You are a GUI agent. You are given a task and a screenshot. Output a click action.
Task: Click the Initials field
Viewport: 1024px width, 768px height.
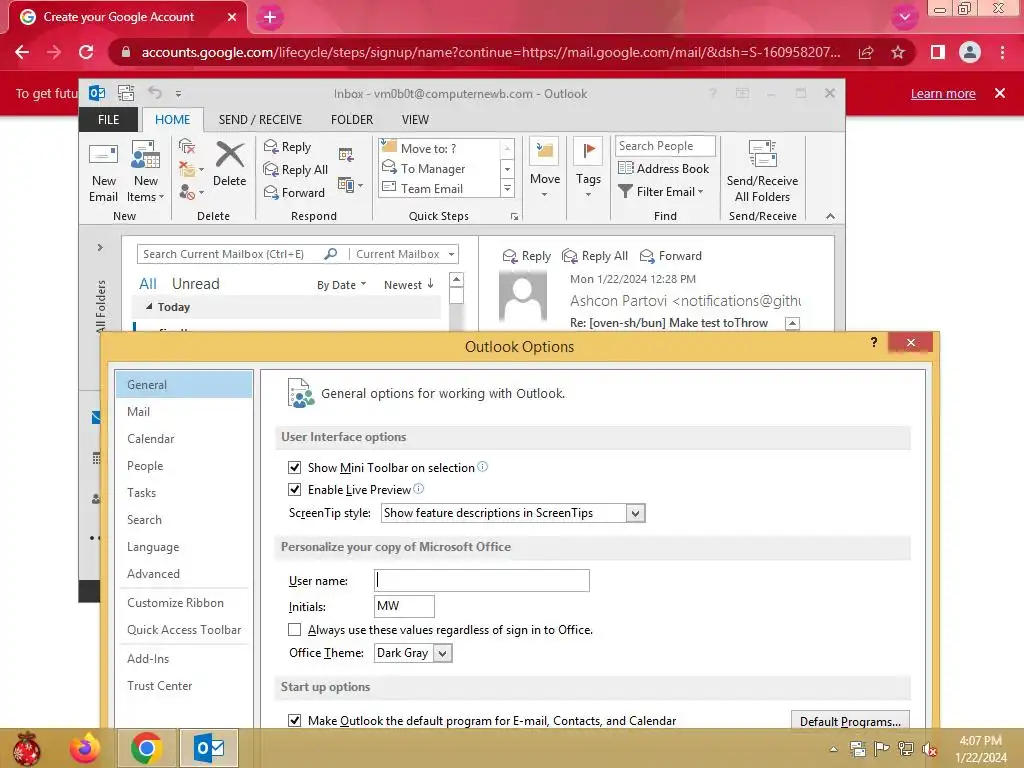click(404, 606)
